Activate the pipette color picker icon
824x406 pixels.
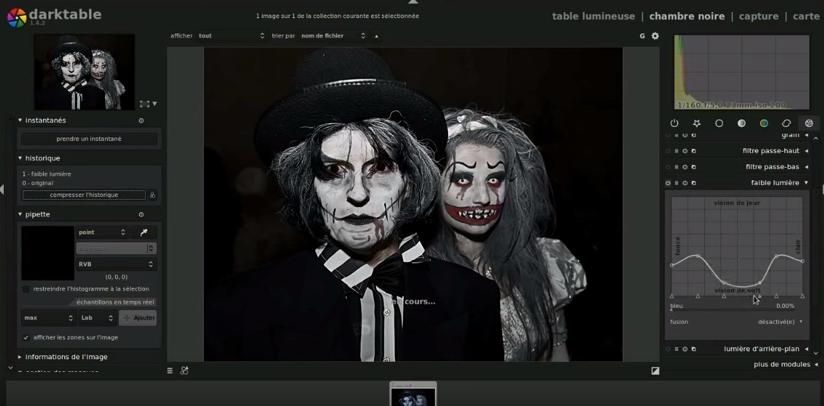(x=143, y=232)
